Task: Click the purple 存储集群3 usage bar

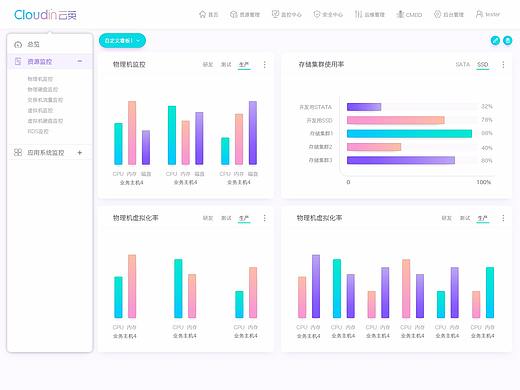Action: click(x=401, y=160)
